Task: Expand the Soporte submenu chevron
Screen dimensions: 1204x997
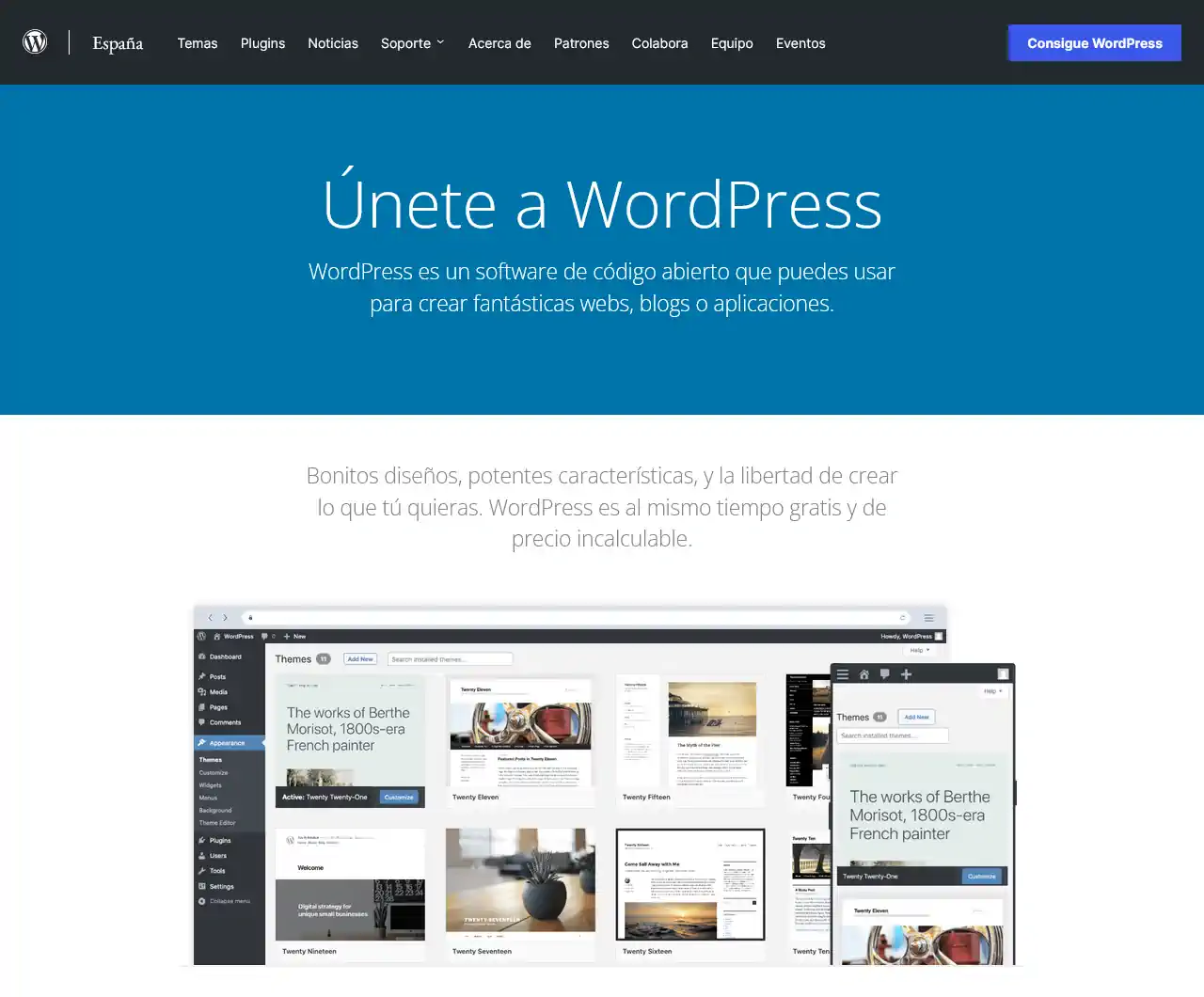Action: pos(440,42)
